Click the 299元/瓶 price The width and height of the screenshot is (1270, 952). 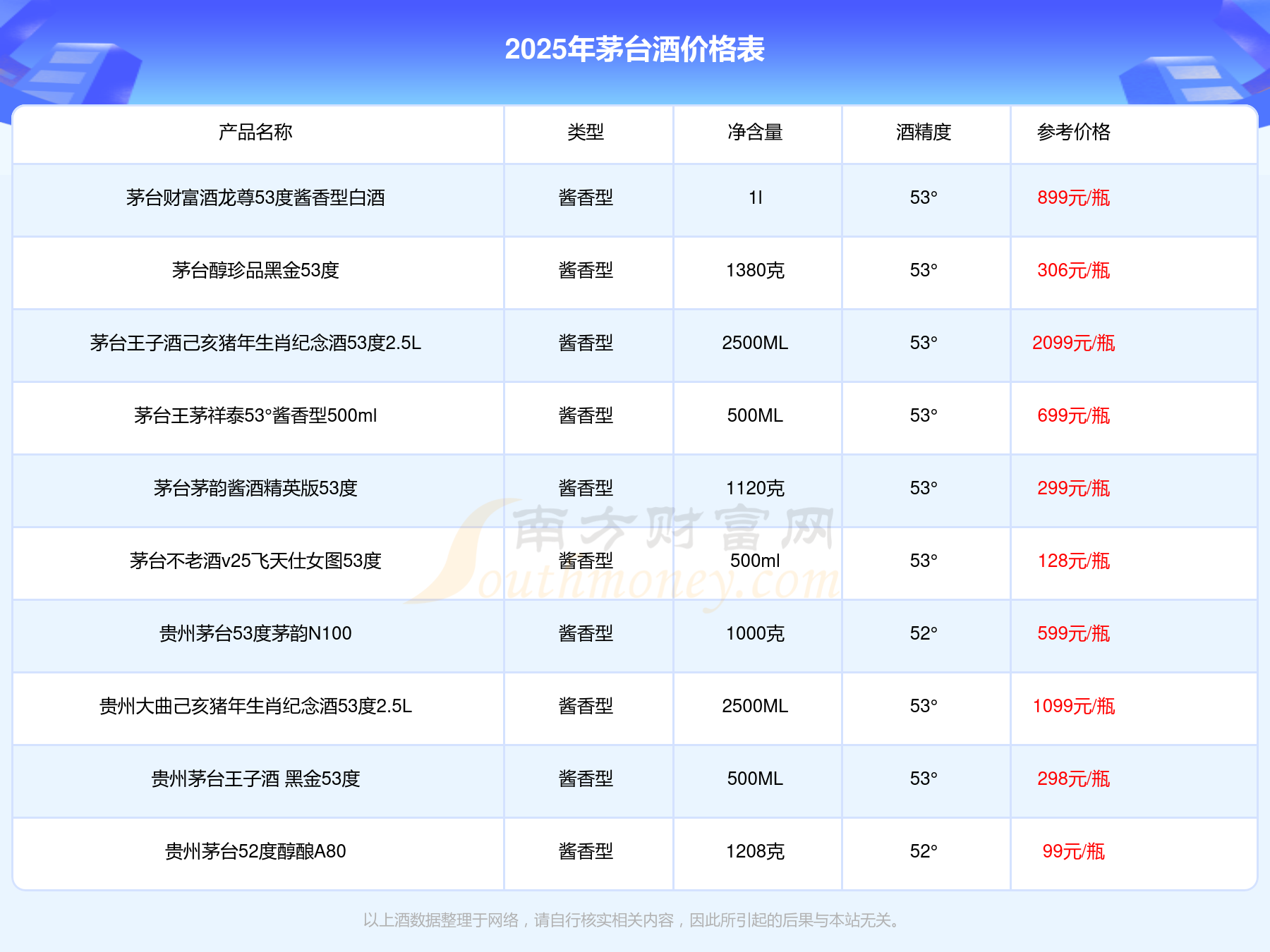pos(1073,488)
